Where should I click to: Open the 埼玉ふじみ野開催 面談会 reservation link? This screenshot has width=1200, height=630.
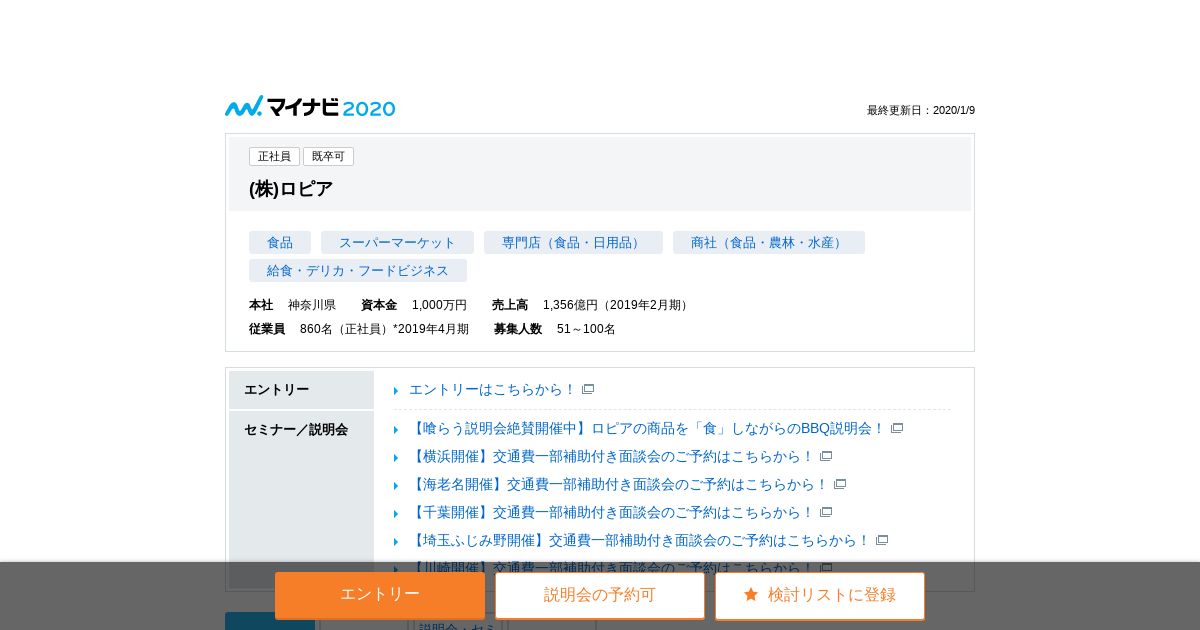(x=640, y=540)
